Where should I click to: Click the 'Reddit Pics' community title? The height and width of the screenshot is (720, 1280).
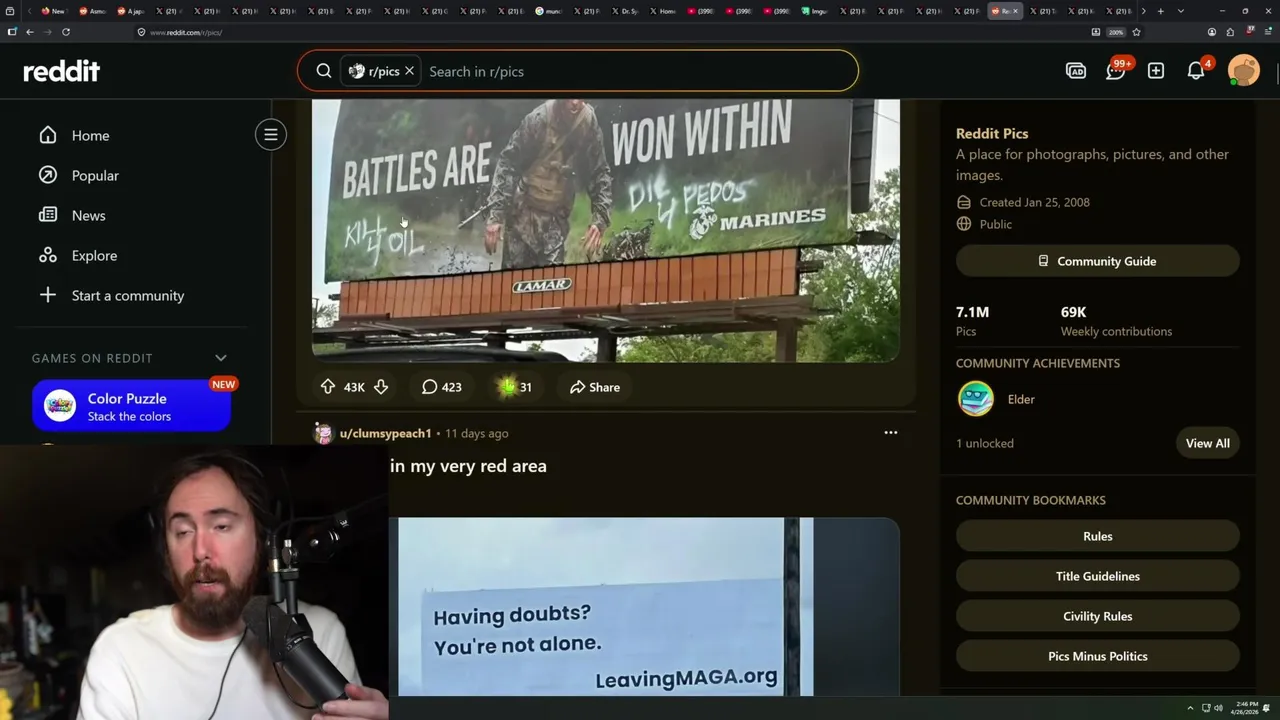tap(992, 133)
